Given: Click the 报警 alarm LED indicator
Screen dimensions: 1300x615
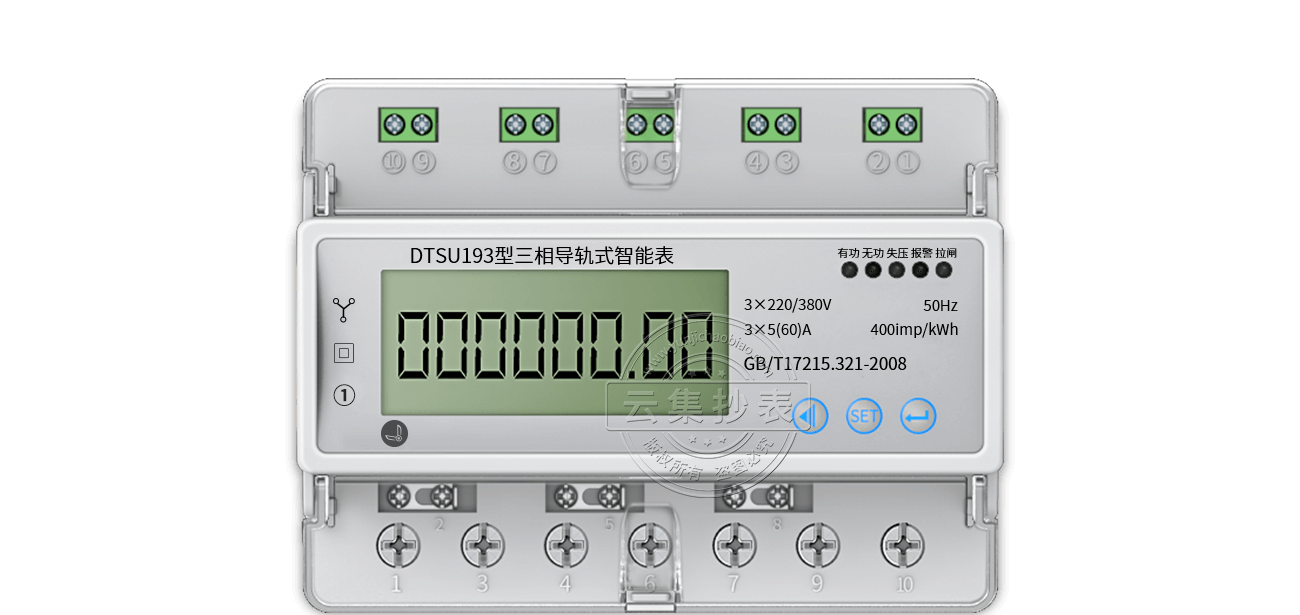Looking at the screenshot, I should click(920, 270).
